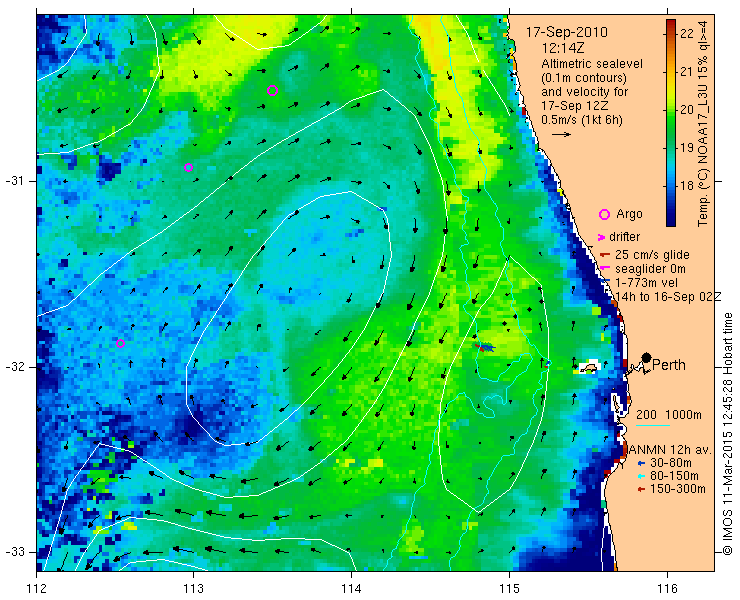Click the drifter legend label

[x=624, y=237]
